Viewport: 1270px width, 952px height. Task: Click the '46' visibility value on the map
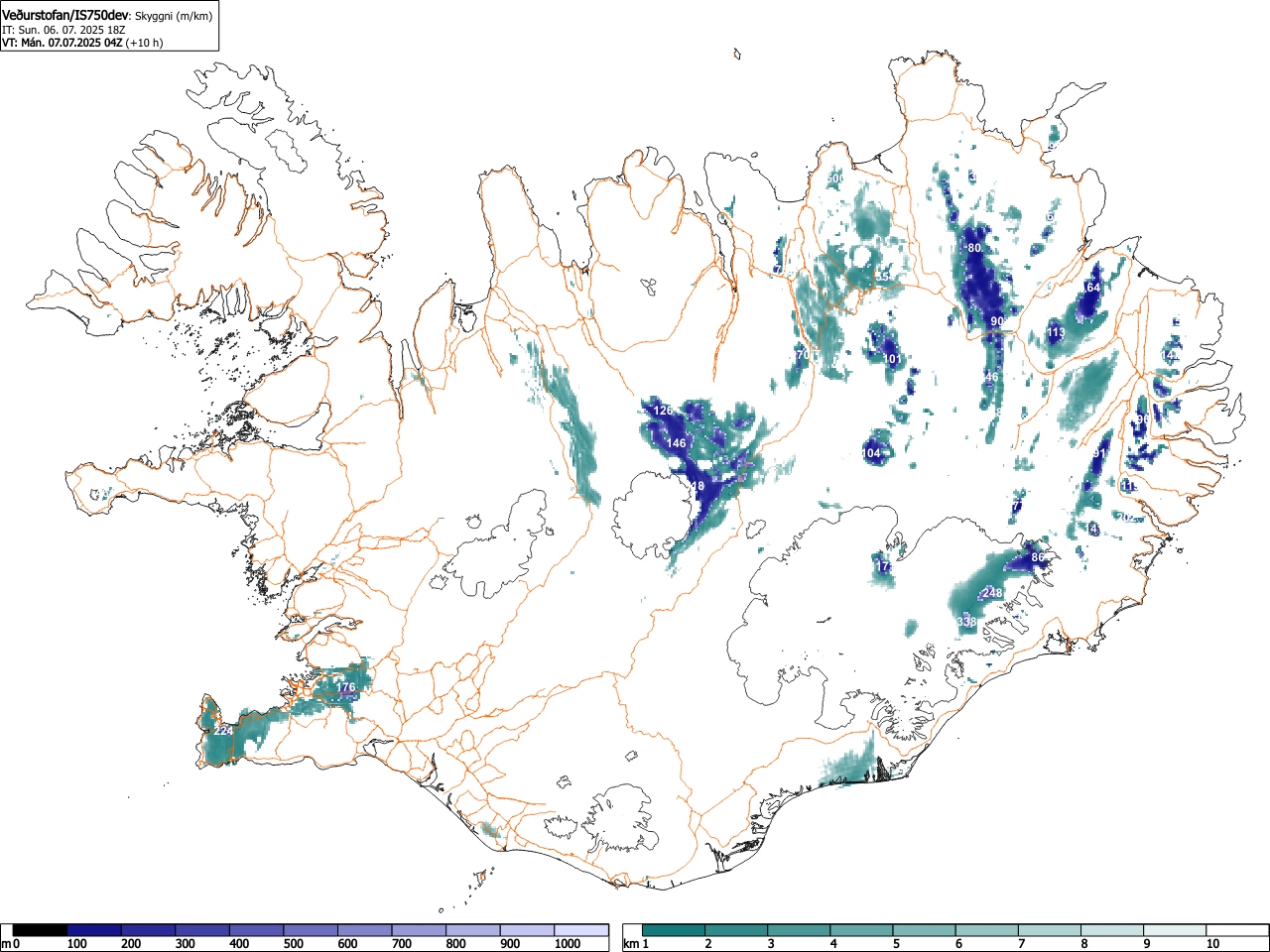point(992,377)
